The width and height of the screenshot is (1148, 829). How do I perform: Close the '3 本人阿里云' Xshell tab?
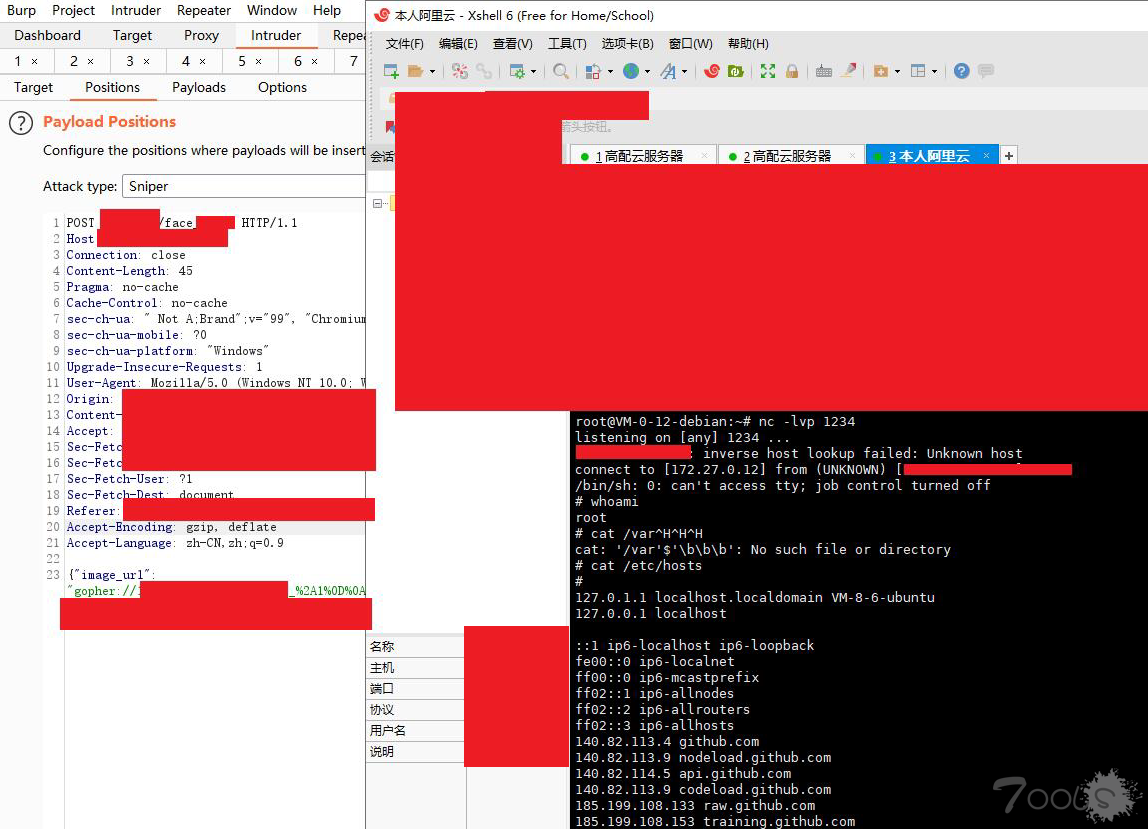click(986, 155)
